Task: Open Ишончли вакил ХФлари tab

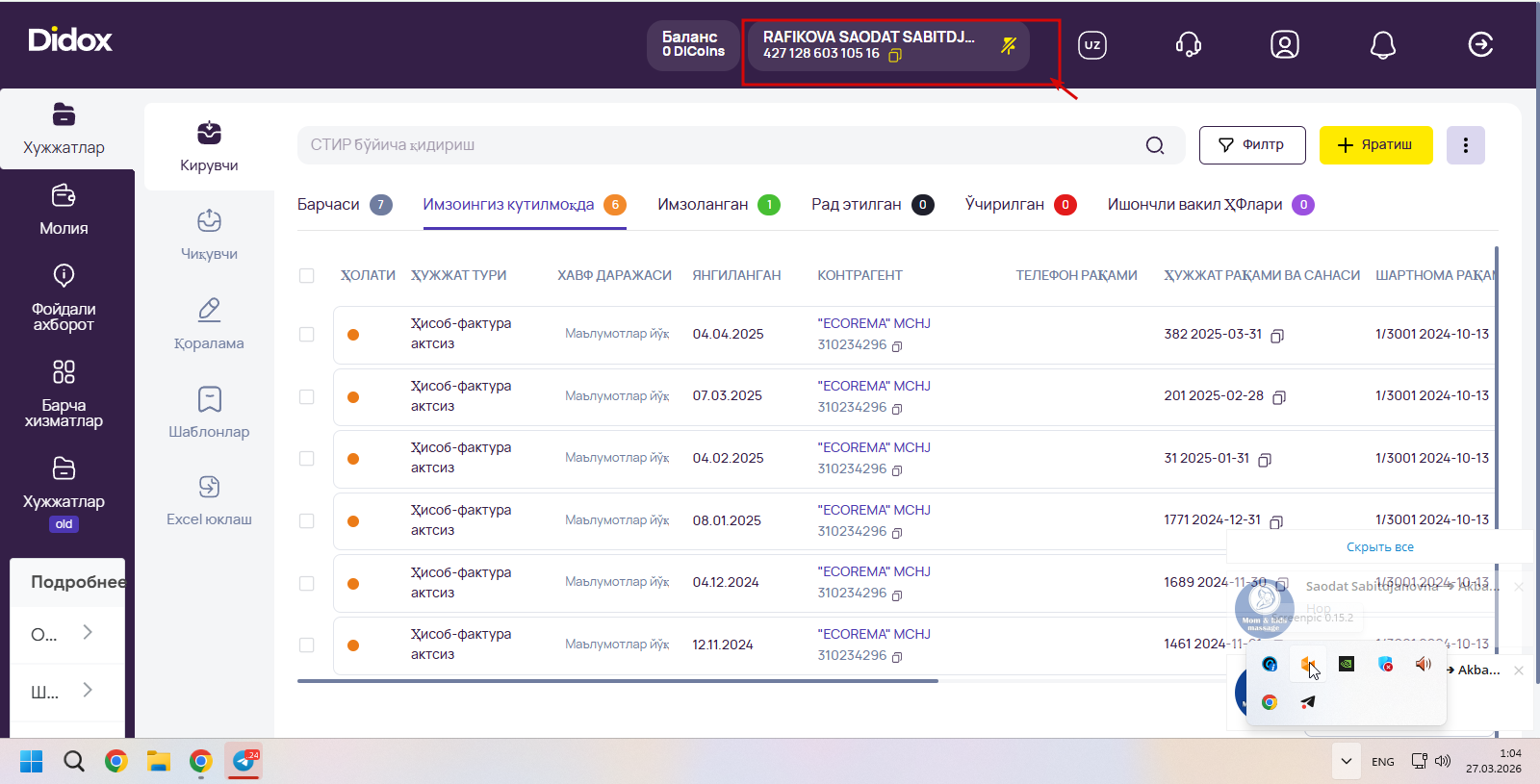Action: 1211,205
